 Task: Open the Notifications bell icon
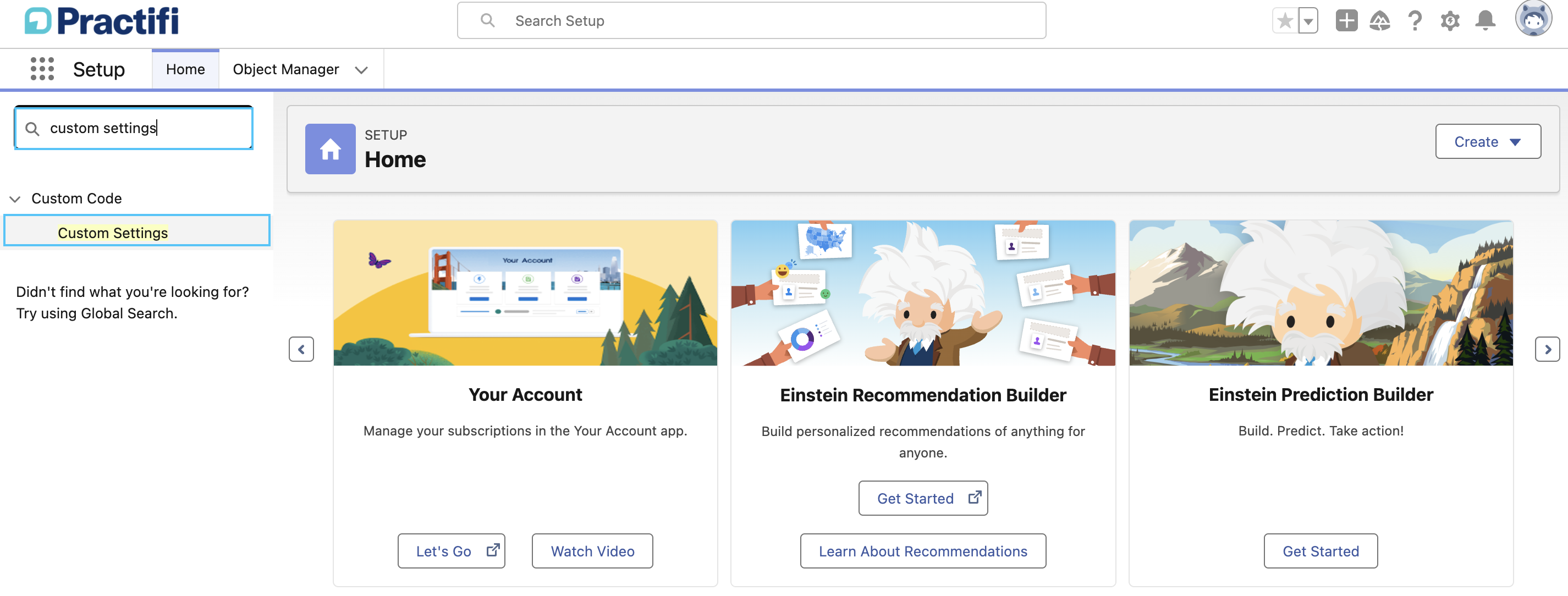click(x=1485, y=21)
